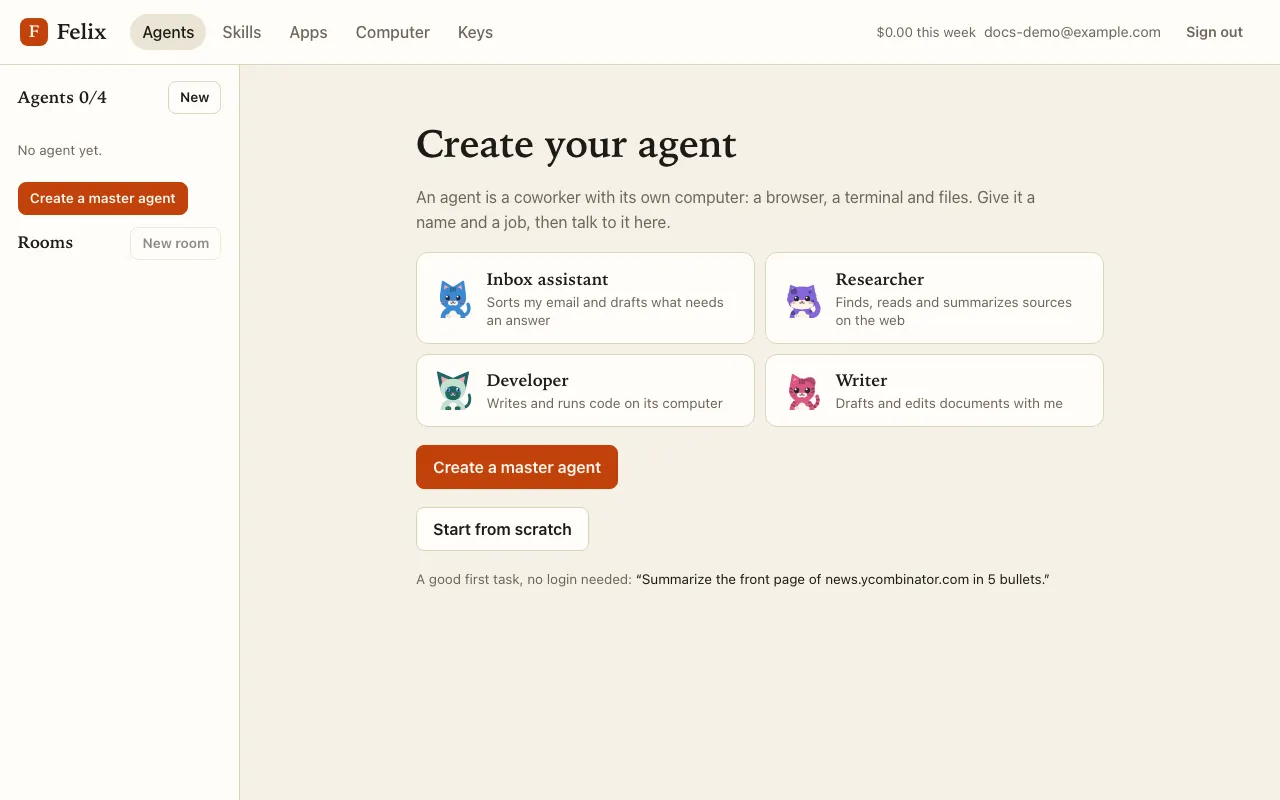Image resolution: width=1280 pixels, height=800 pixels.
Task: Open the Computer tab
Action: (393, 32)
